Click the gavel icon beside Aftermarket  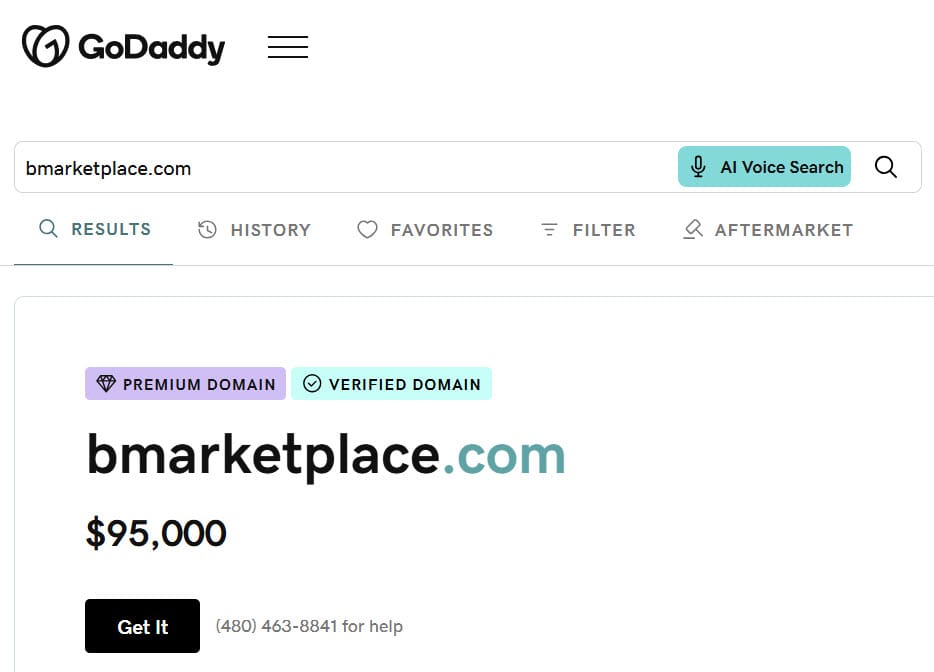coord(692,230)
